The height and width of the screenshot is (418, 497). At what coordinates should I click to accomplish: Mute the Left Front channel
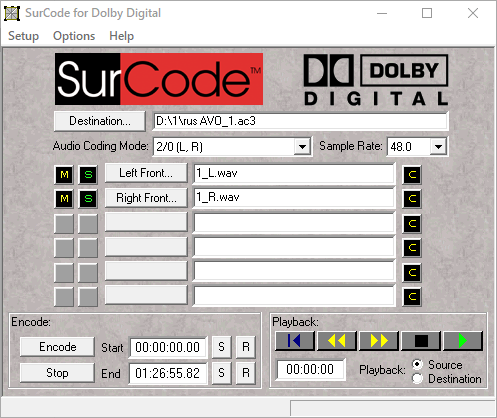pos(64,174)
